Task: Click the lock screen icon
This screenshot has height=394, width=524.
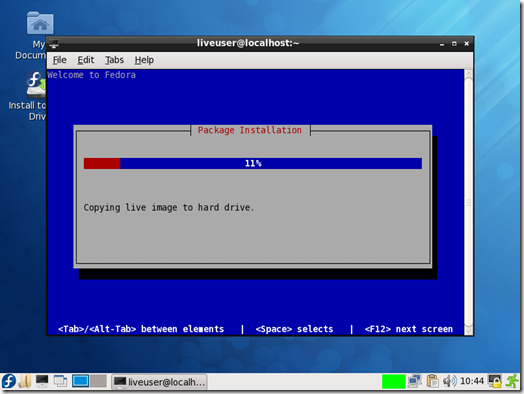Action: [x=495, y=381]
